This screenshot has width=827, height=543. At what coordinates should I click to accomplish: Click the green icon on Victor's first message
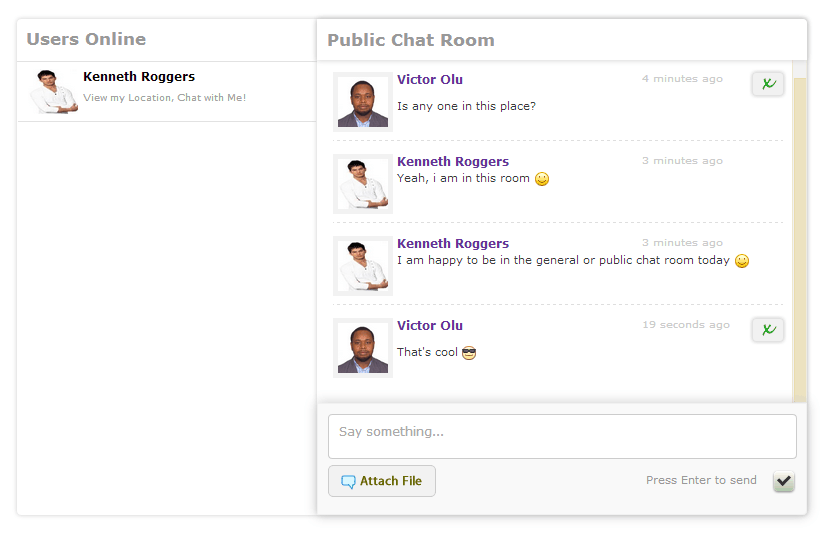pos(768,84)
